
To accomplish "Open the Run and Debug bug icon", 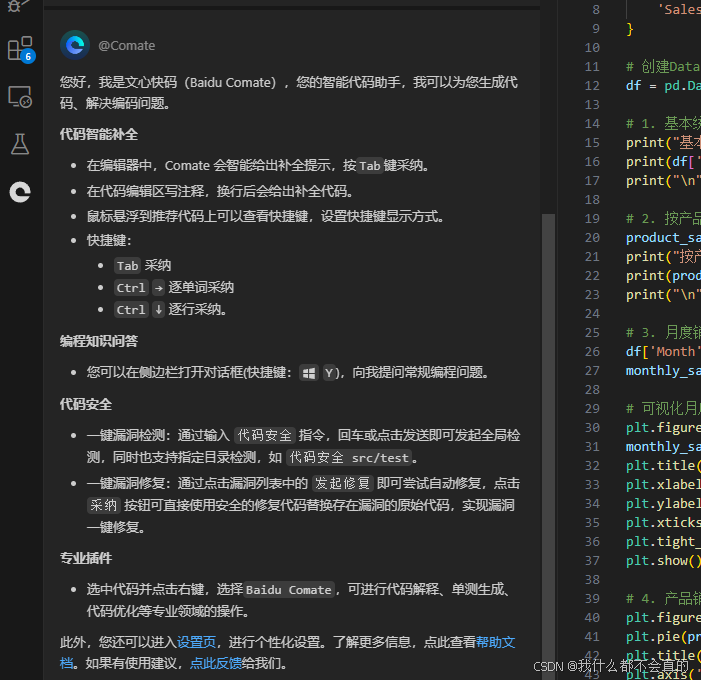I will pos(18,5).
